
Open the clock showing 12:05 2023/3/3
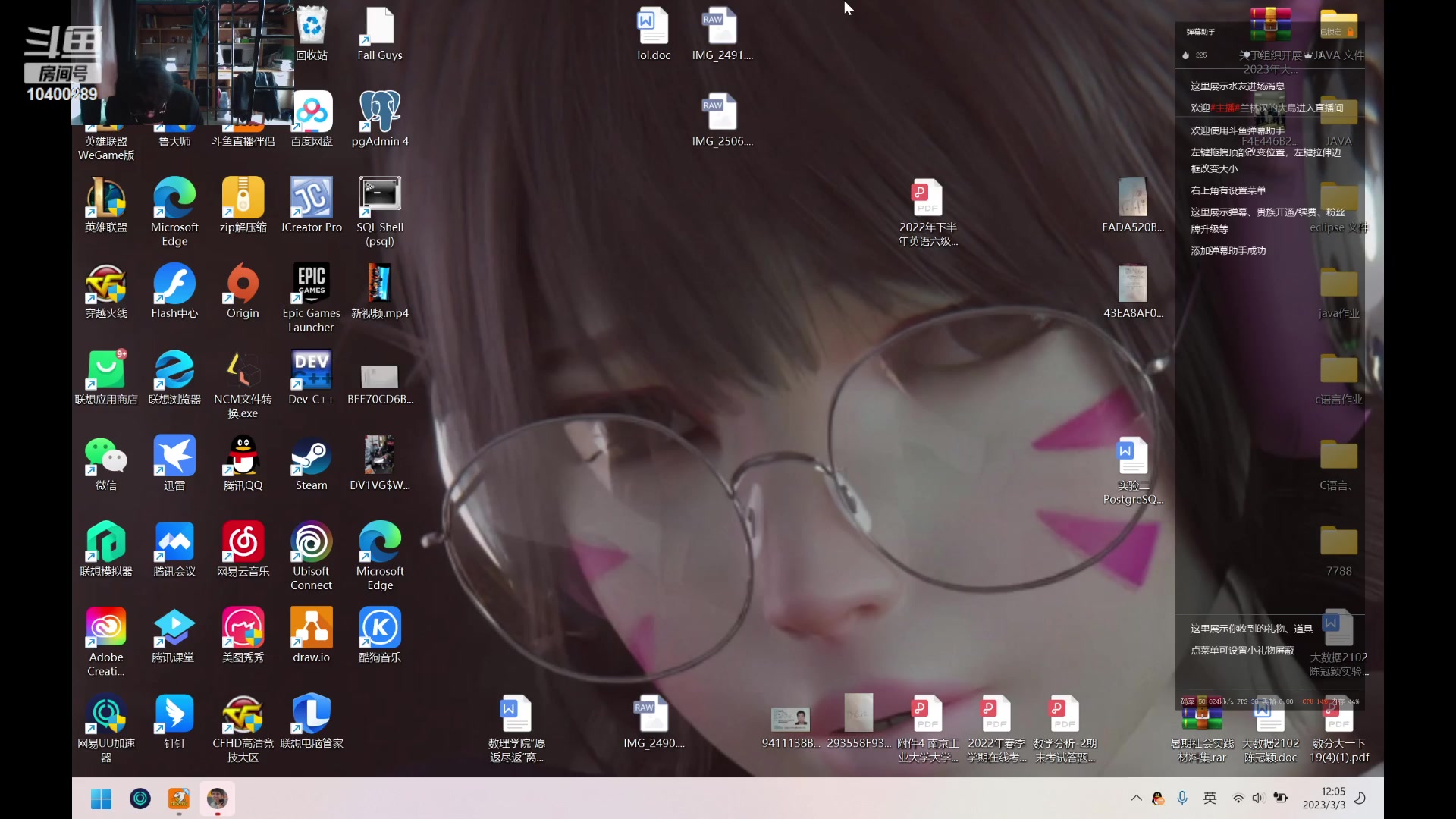coord(1324,798)
